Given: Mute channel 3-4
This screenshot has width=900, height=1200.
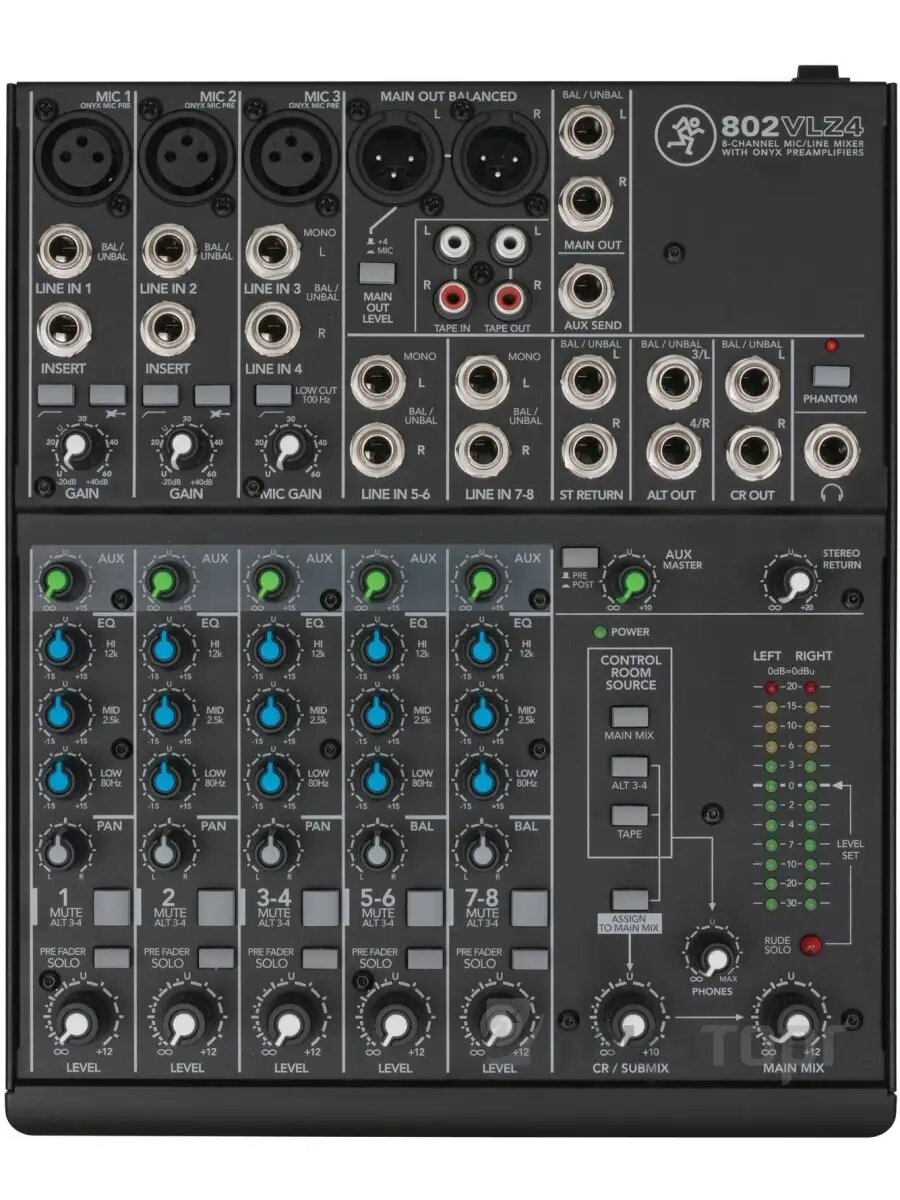Looking at the screenshot, I should [x=321, y=906].
